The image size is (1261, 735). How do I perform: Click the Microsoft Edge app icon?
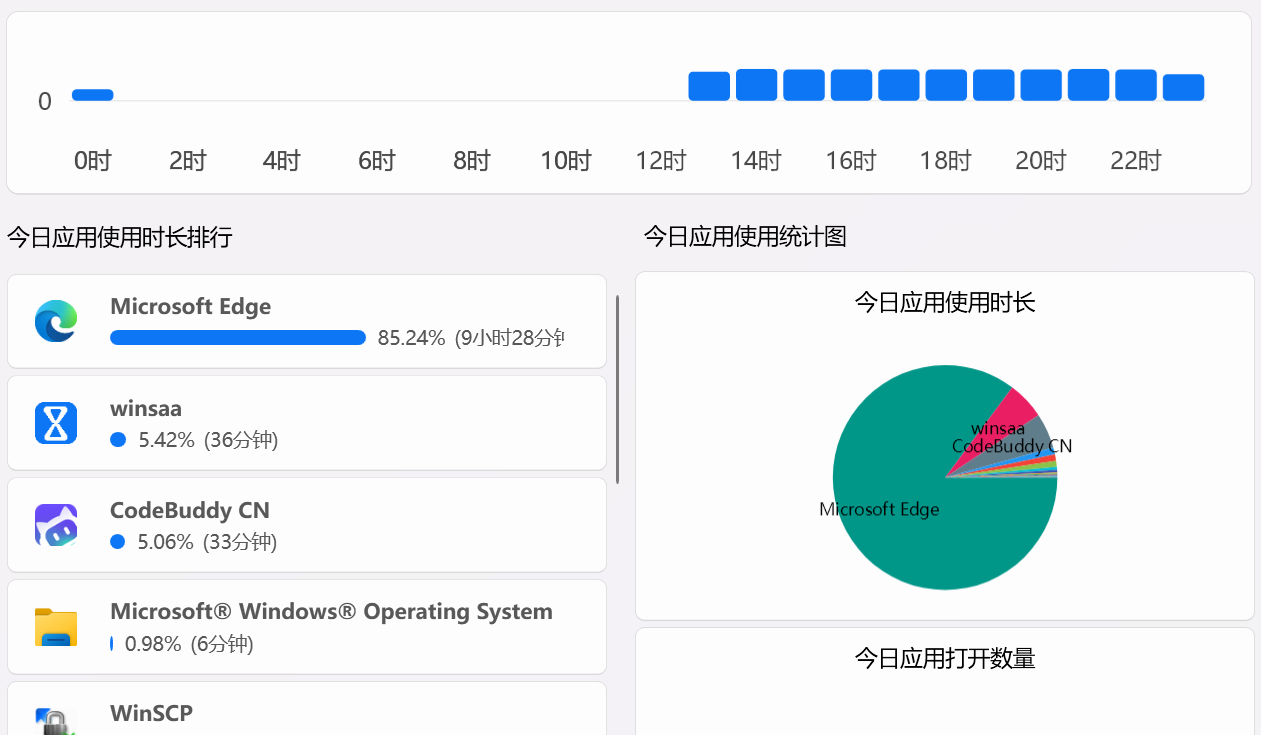click(55, 320)
